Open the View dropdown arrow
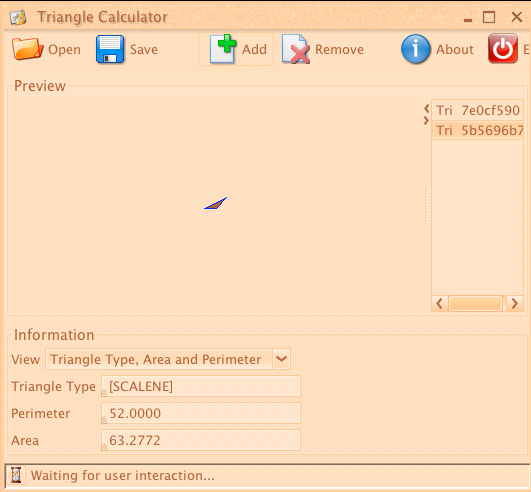Viewport: 531px width, 492px height. pos(281,359)
